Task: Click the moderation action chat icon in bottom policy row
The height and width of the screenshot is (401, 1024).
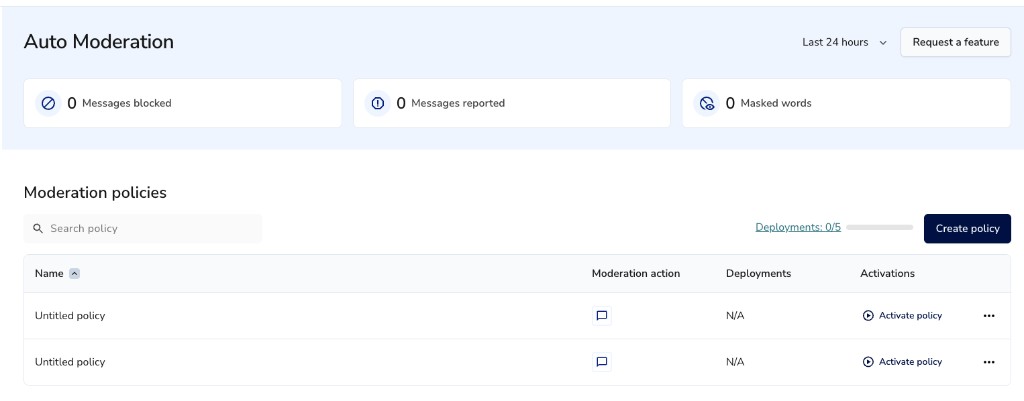Action: tap(602, 362)
